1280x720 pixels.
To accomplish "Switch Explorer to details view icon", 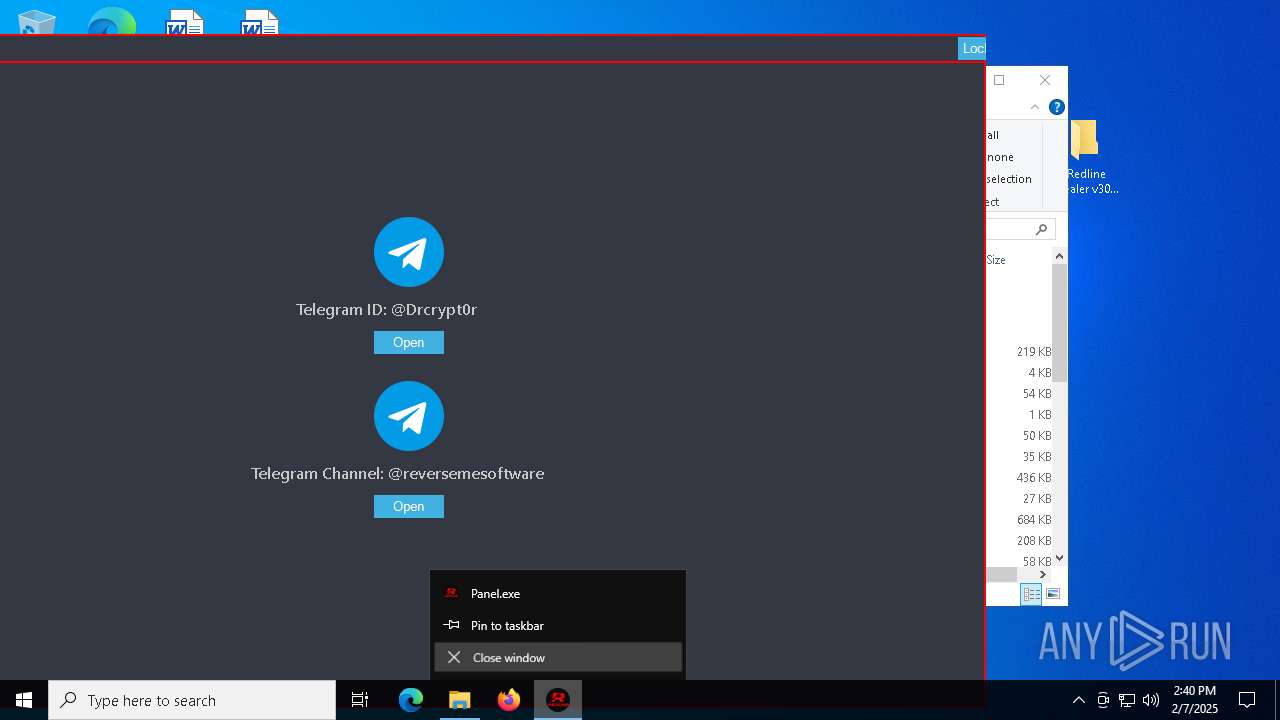I will [1031, 594].
